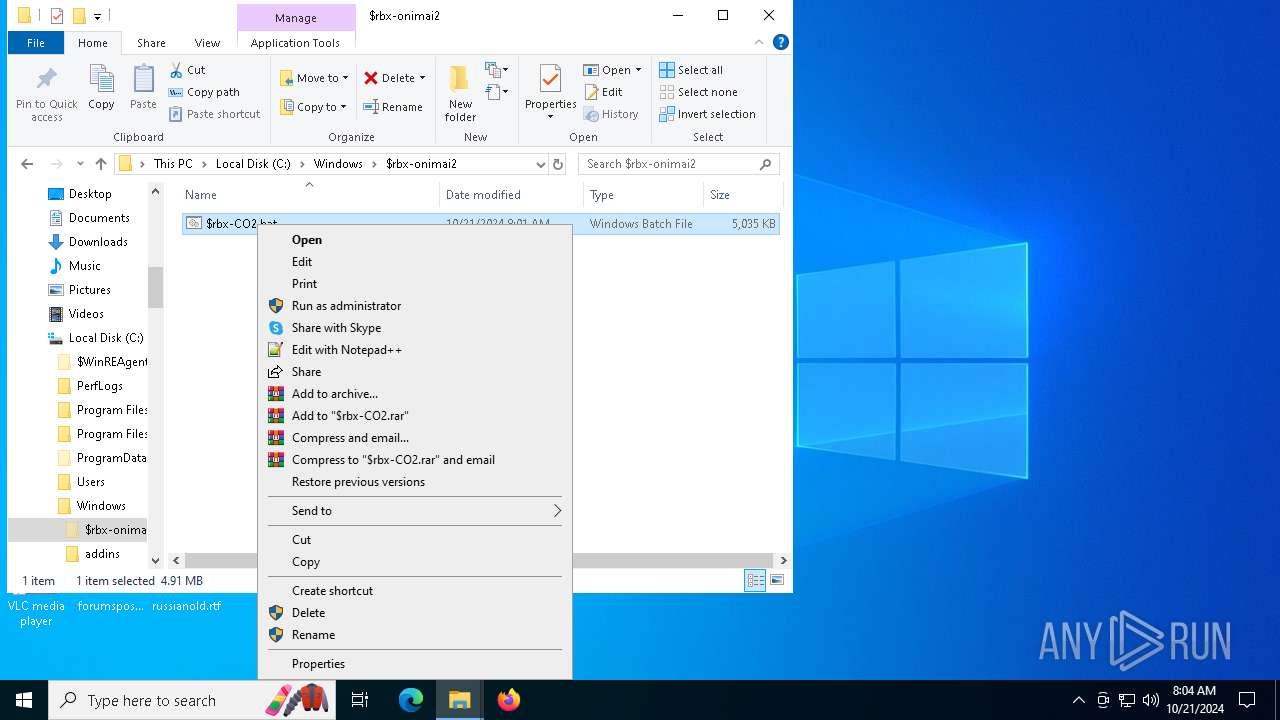Click the ribbon Rename button
Screen dimensions: 1280x720
[x=393, y=107]
